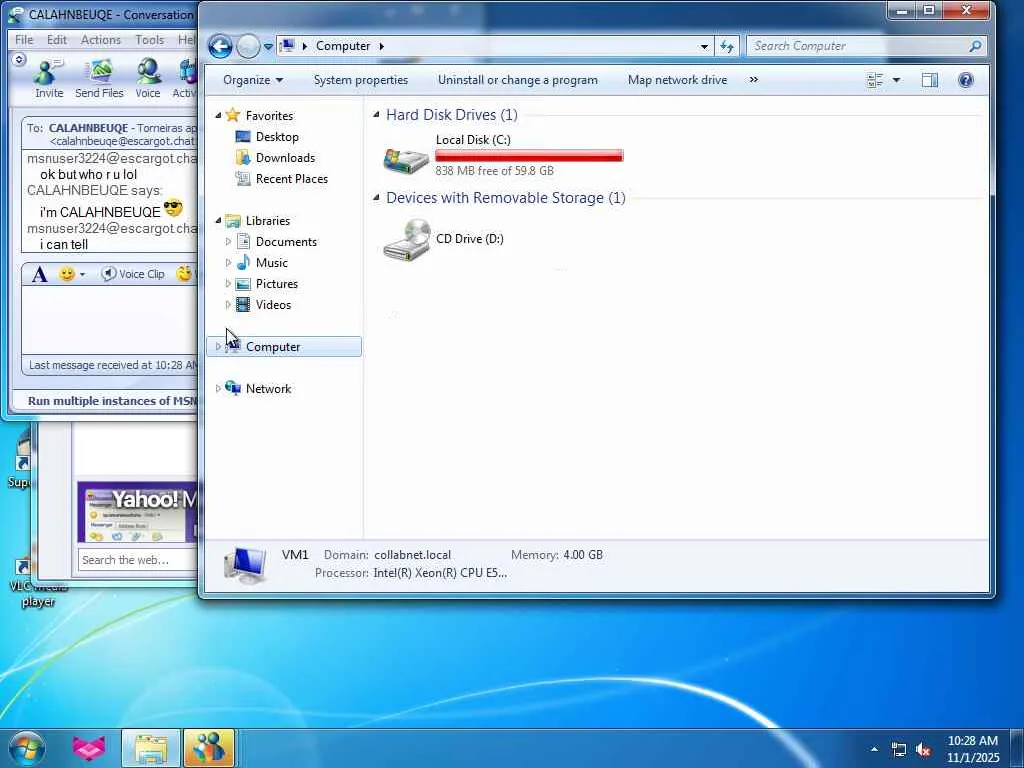
Task: Click the winks icon in Conversation toolbar
Action: pos(185,274)
